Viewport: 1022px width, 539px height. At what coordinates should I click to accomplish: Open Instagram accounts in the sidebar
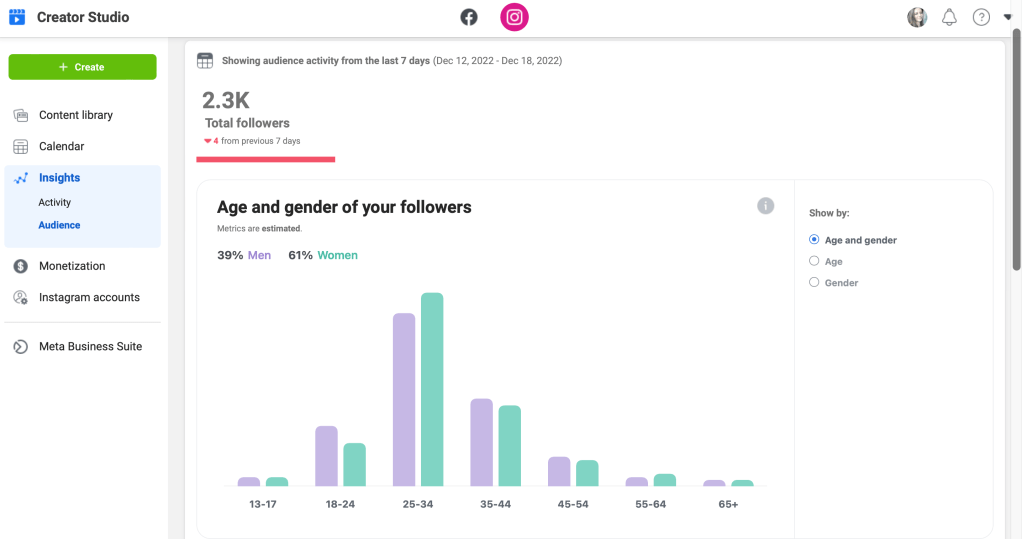89,297
